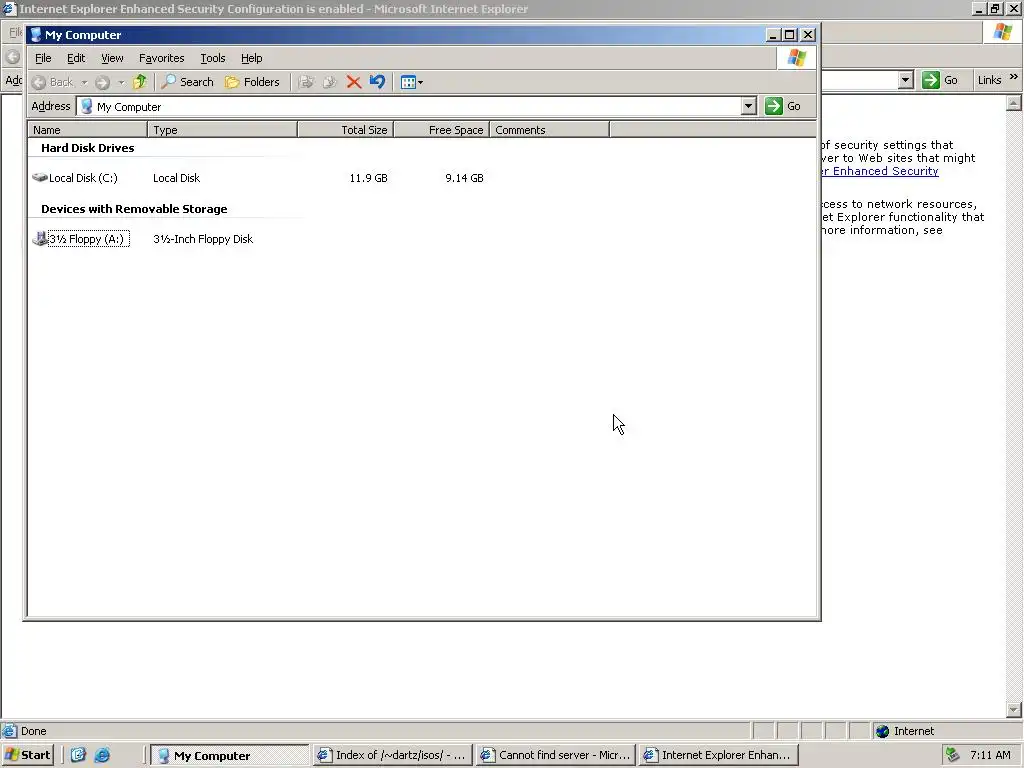
Task: Open Enhanced Security link in Internet Explorer
Action: point(880,171)
